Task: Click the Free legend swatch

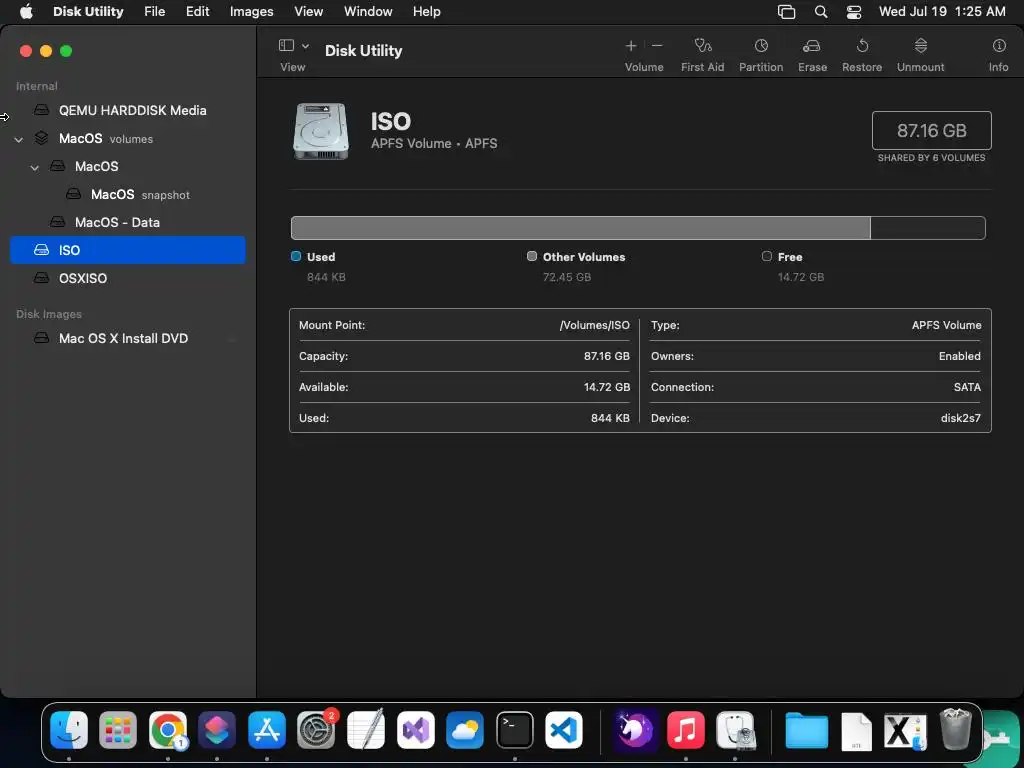Action: coord(767,256)
